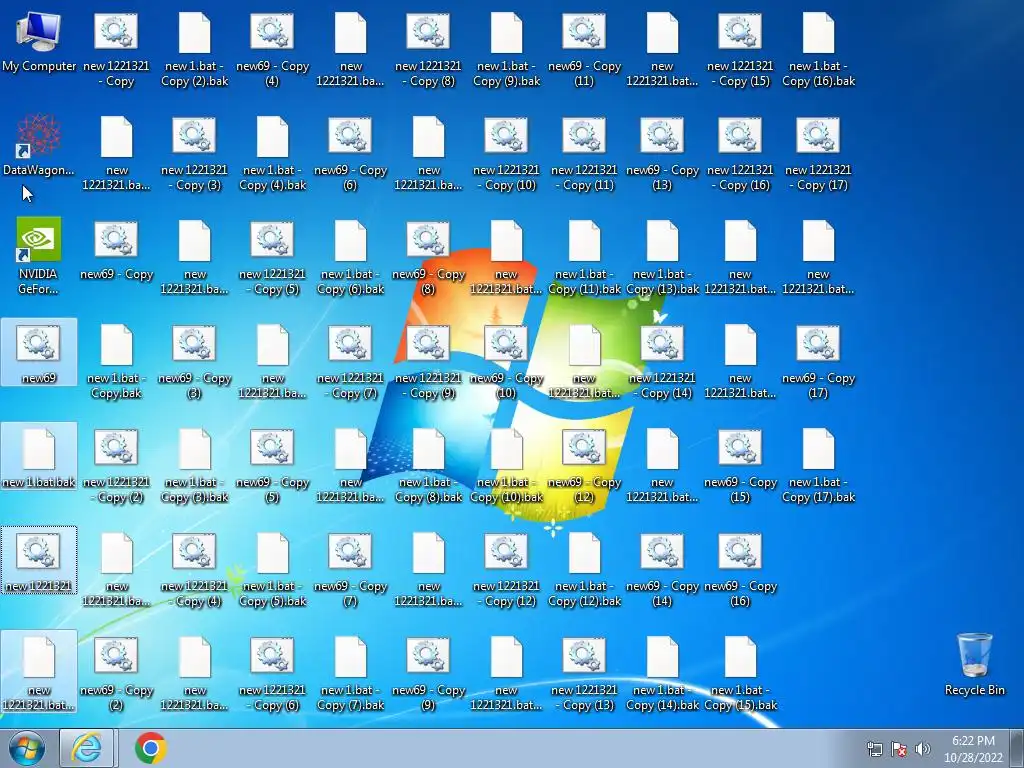Select batch file new 1221321 - Copy (6)

272,673
